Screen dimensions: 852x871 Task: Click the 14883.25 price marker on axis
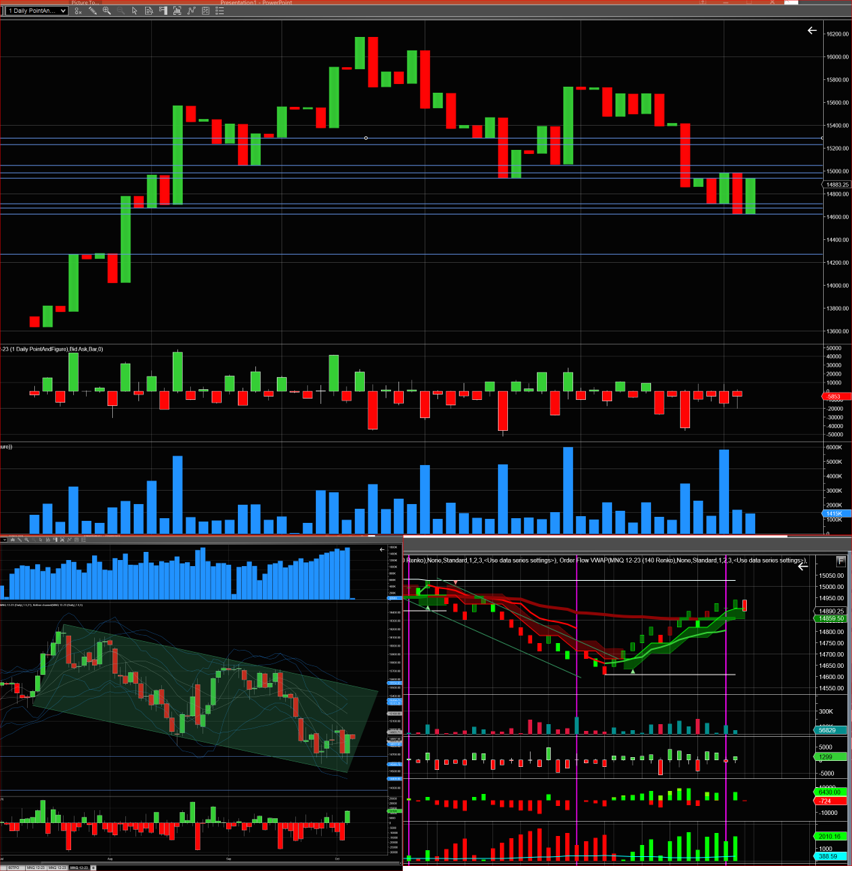(837, 184)
